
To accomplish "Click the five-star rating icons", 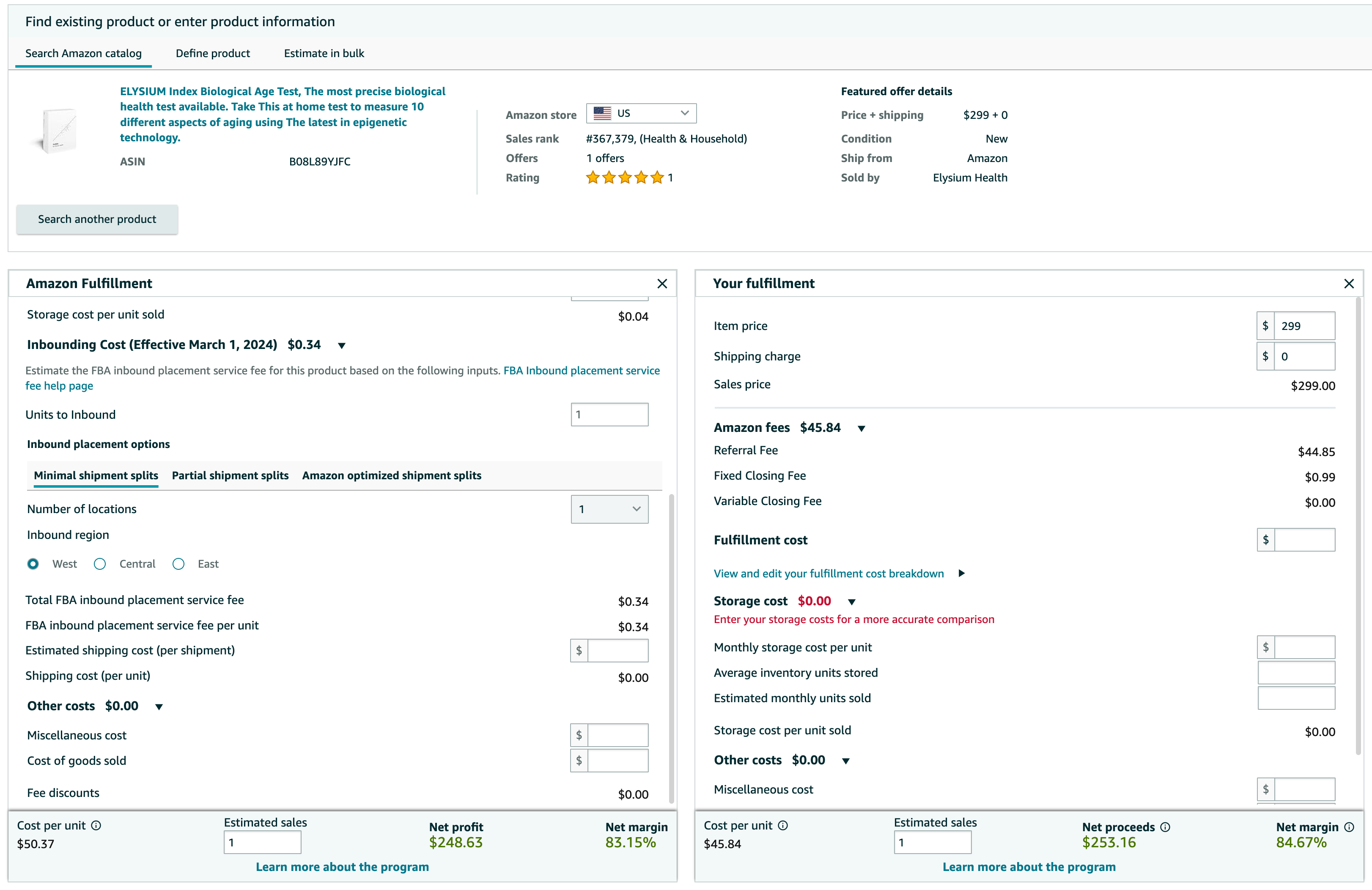I will coord(624,178).
